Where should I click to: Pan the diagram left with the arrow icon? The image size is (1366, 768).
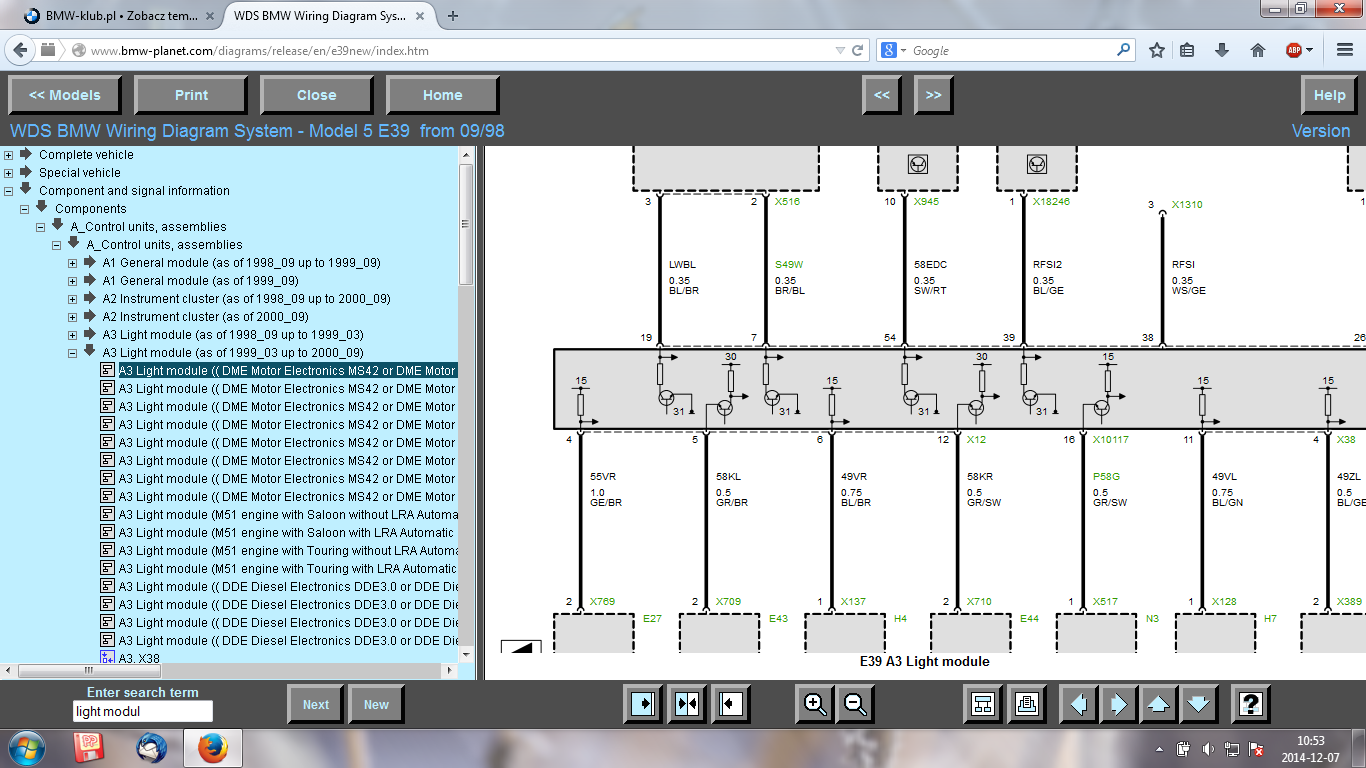click(x=1078, y=704)
